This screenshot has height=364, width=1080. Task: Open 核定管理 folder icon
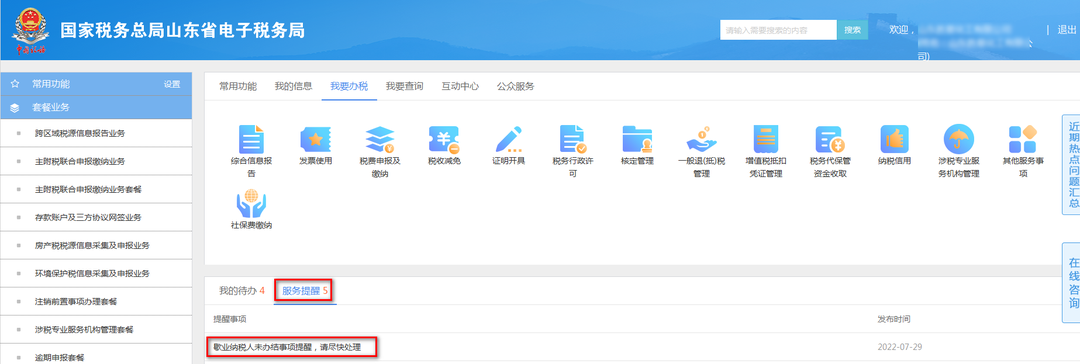click(637, 139)
